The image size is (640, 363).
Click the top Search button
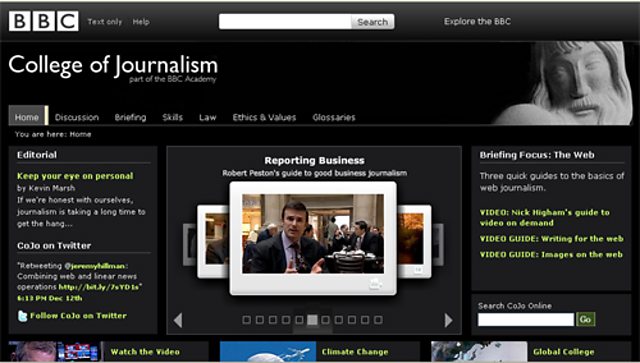pyautogui.click(x=372, y=22)
